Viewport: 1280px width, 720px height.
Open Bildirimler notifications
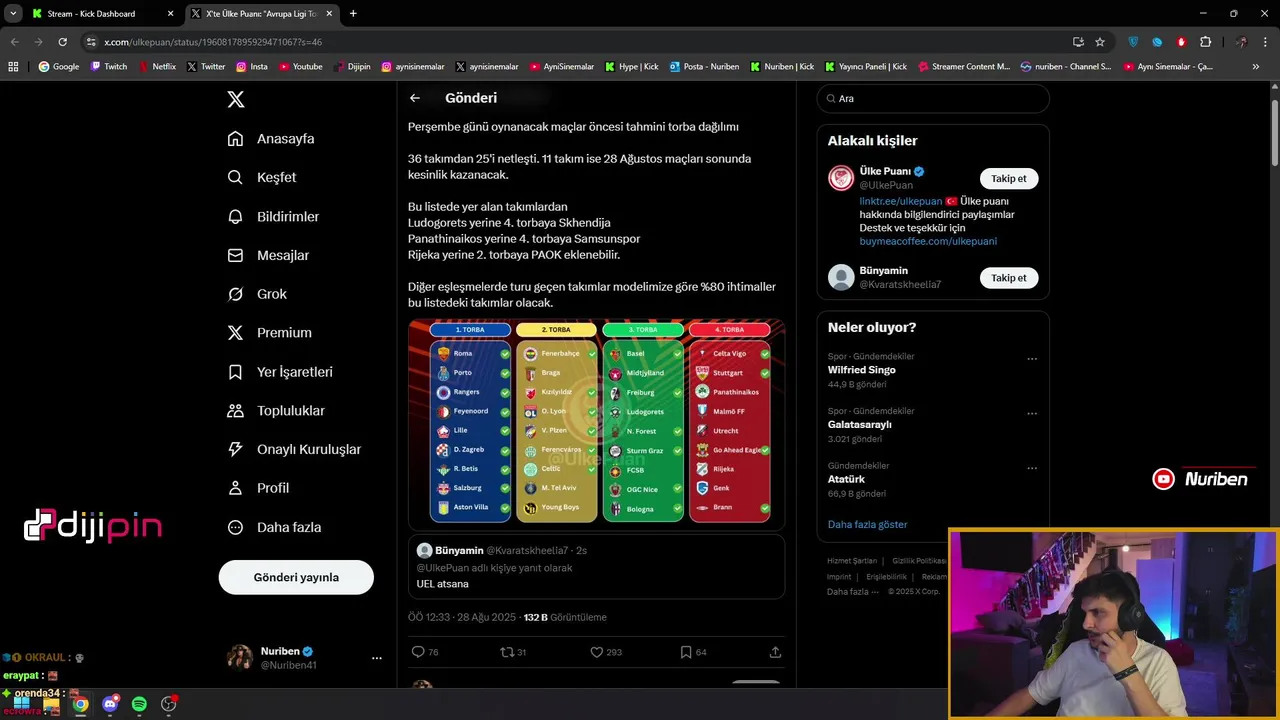pos(273,216)
